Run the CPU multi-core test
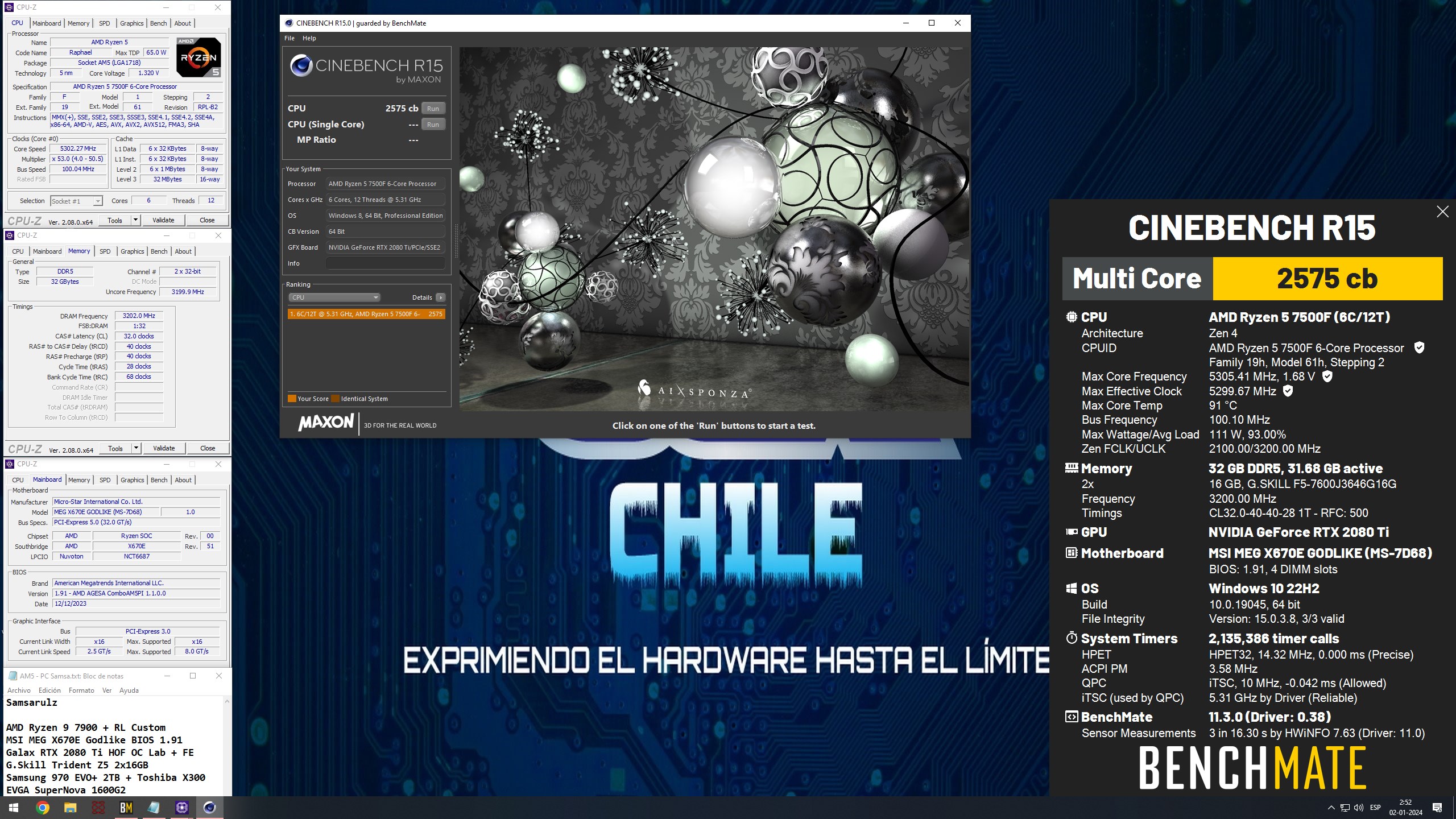The width and height of the screenshot is (1456, 819). 433,108
